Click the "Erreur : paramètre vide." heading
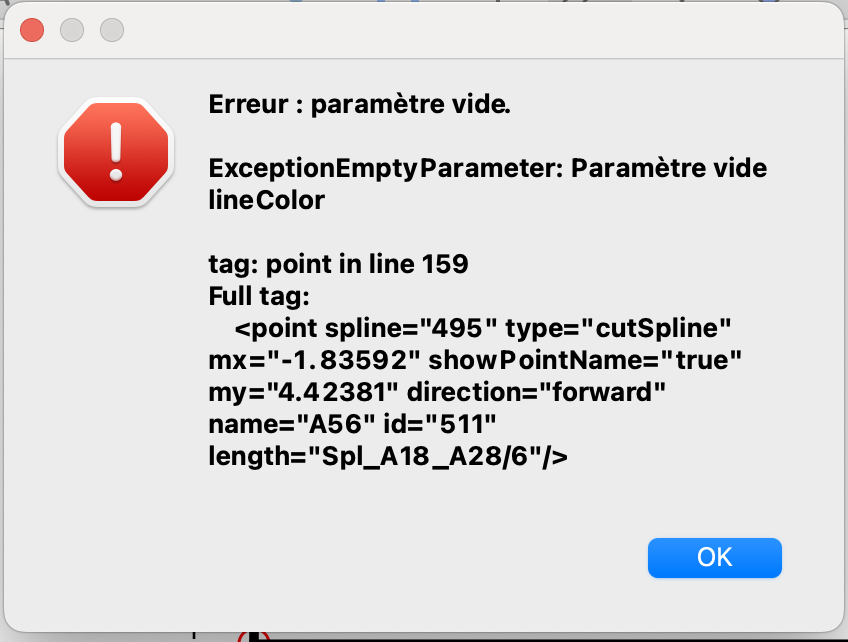The width and height of the screenshot is (848, 642). pos(360,104)
